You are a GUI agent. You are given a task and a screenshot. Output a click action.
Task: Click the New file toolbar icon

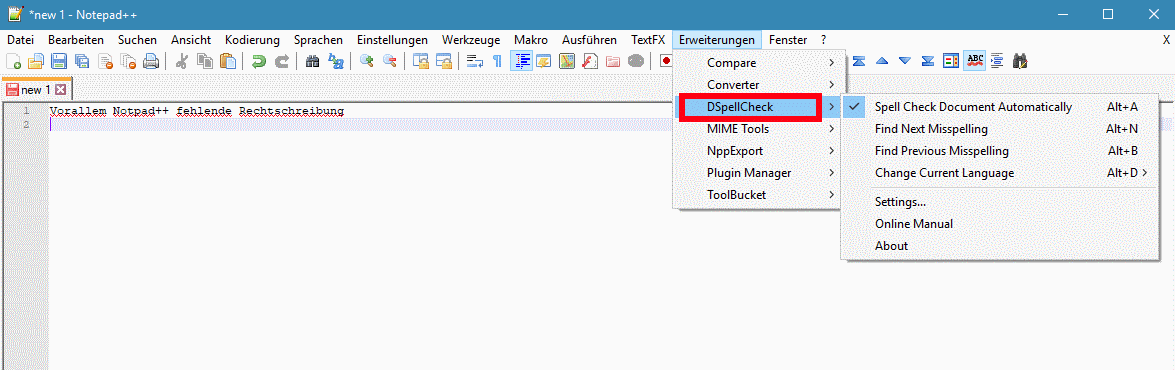pos(13,61)
